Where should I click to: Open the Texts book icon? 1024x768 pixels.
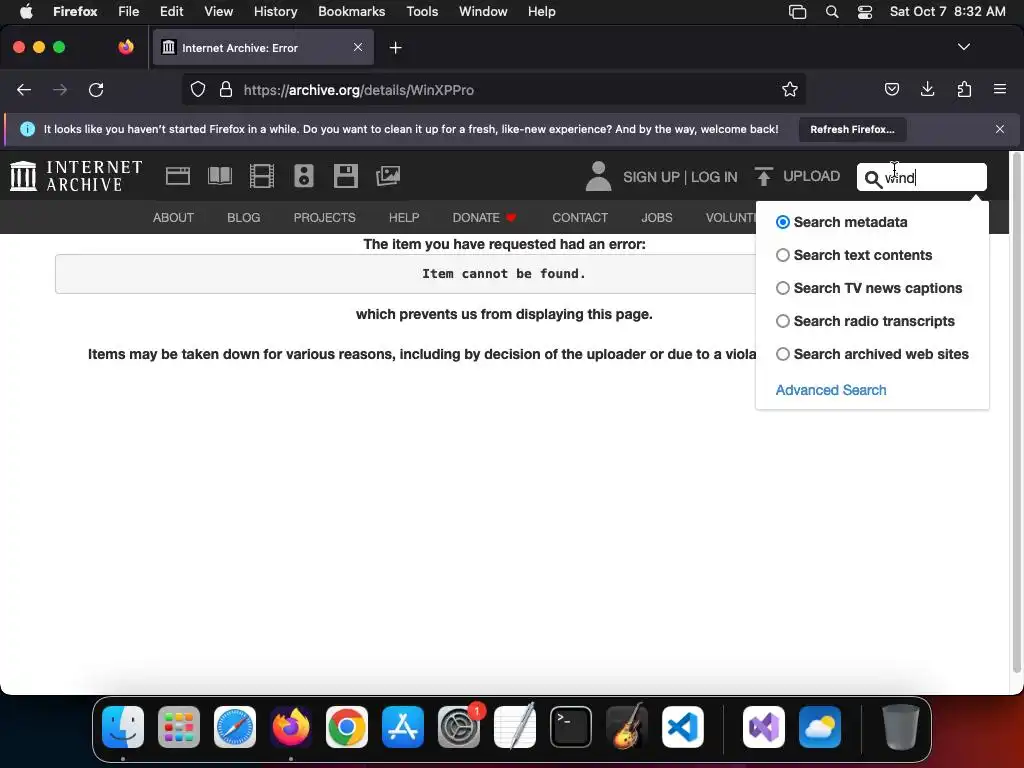pos(220,176)
